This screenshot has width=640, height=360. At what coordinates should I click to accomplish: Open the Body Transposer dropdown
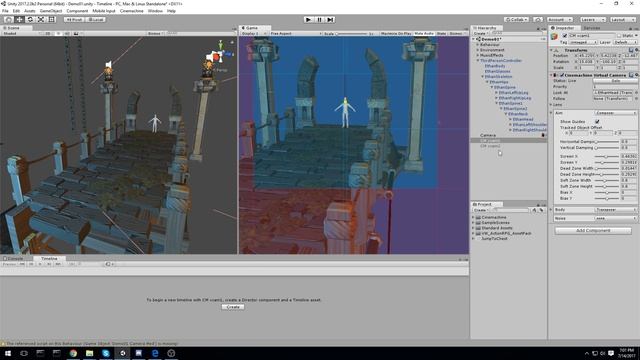click(616, 209)
